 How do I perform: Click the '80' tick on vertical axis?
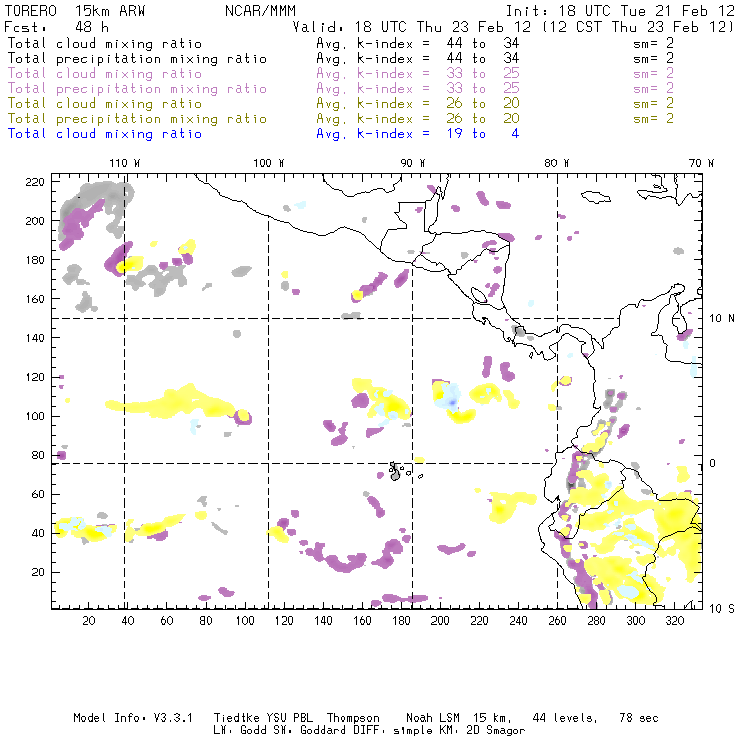[x=38, y=455]
